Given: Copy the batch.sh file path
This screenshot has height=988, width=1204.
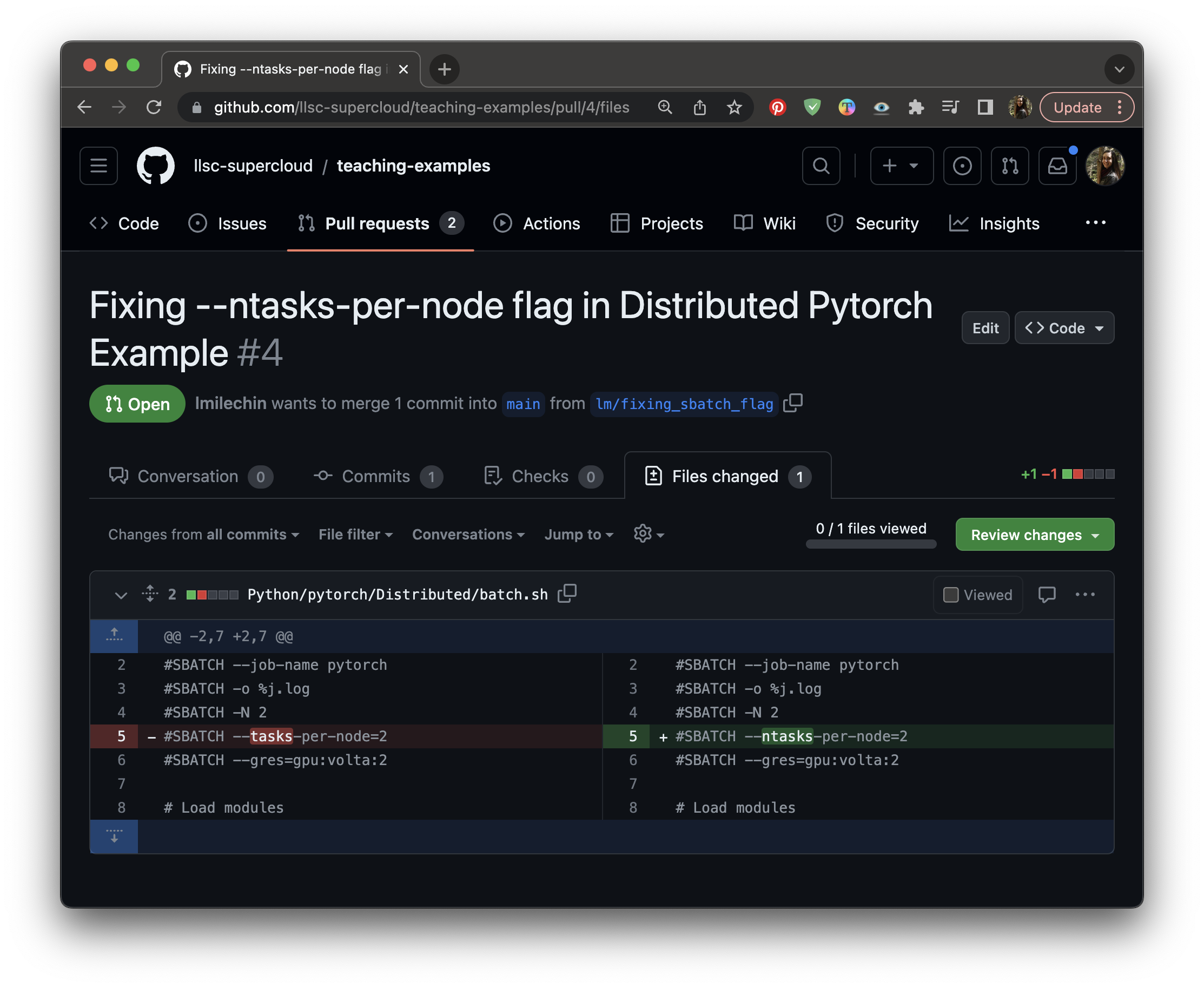Looking at the screenshot, I should coord(567,594).
